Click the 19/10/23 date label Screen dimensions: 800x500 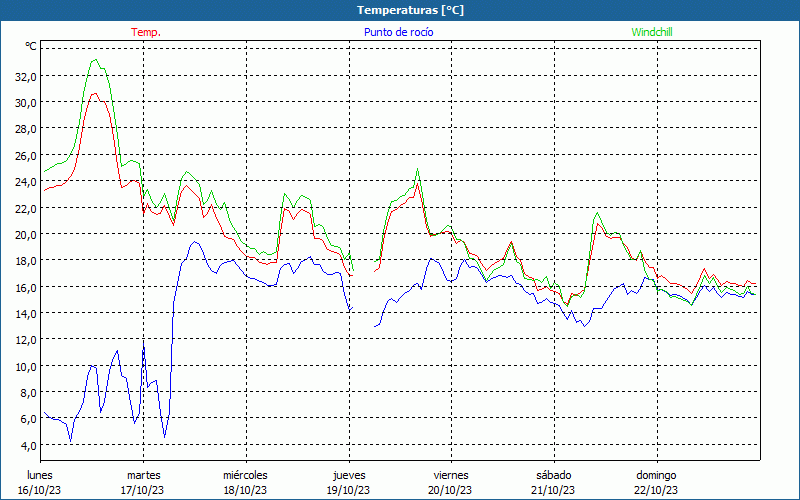(x=348, y=490)
